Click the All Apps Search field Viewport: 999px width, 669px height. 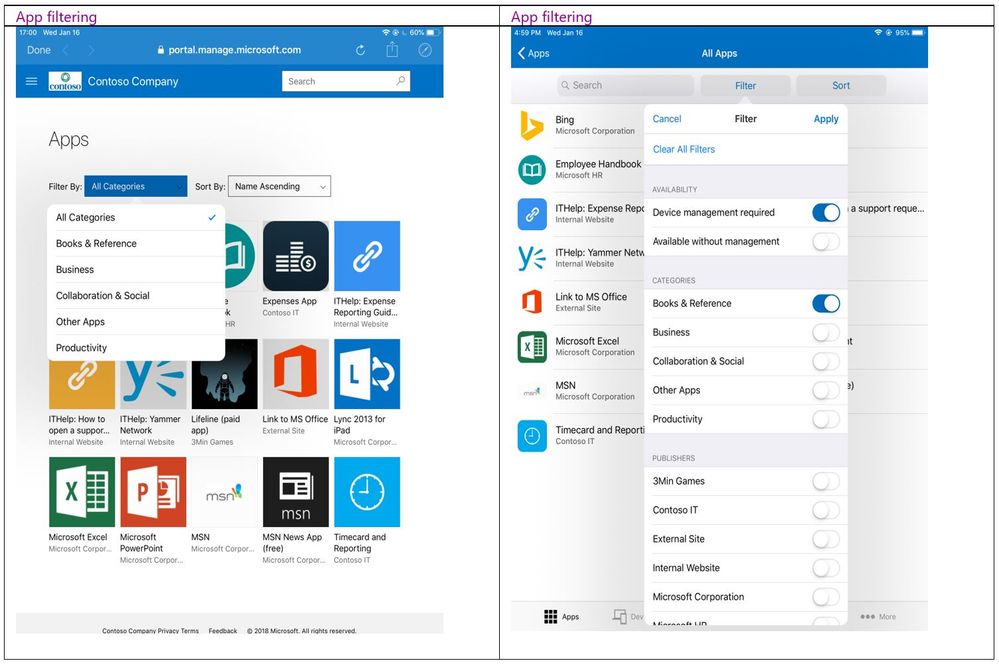click(625, 85)
